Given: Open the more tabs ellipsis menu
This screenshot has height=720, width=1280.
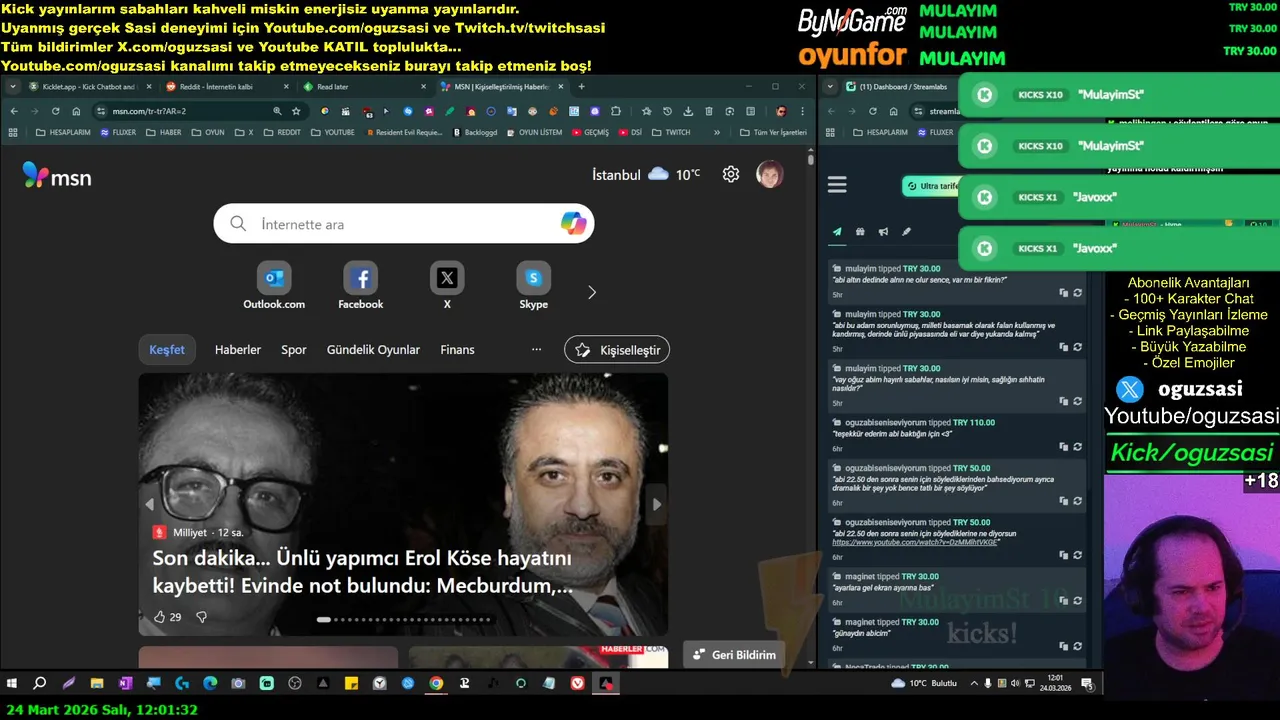Looking at the screenshot, I should [536, 350].
